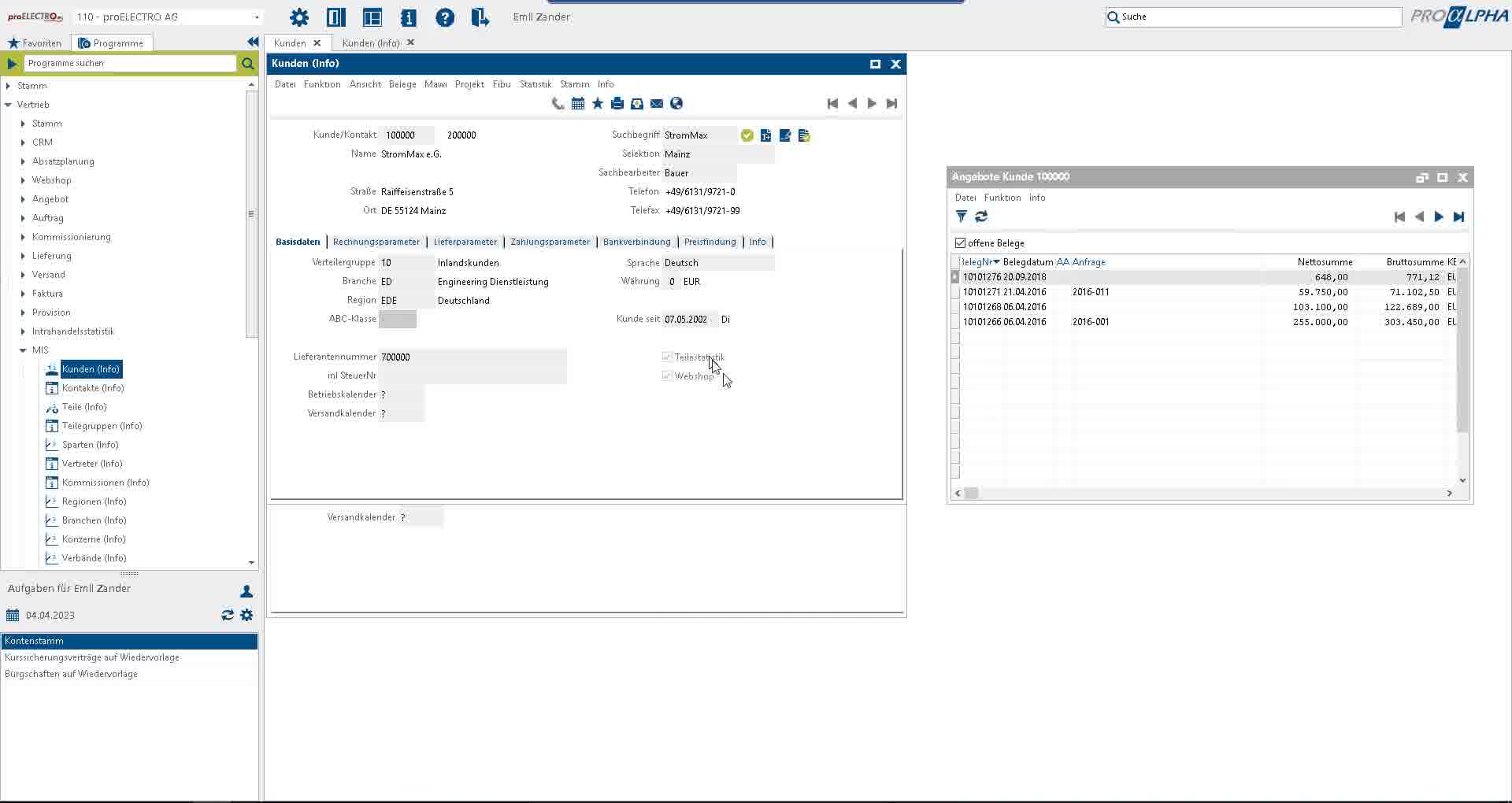The width and height of the screenshot is (1512, 803).
Task: Click the Lieferantennummer field showing 700000
Action: click(x=472, y=357)
